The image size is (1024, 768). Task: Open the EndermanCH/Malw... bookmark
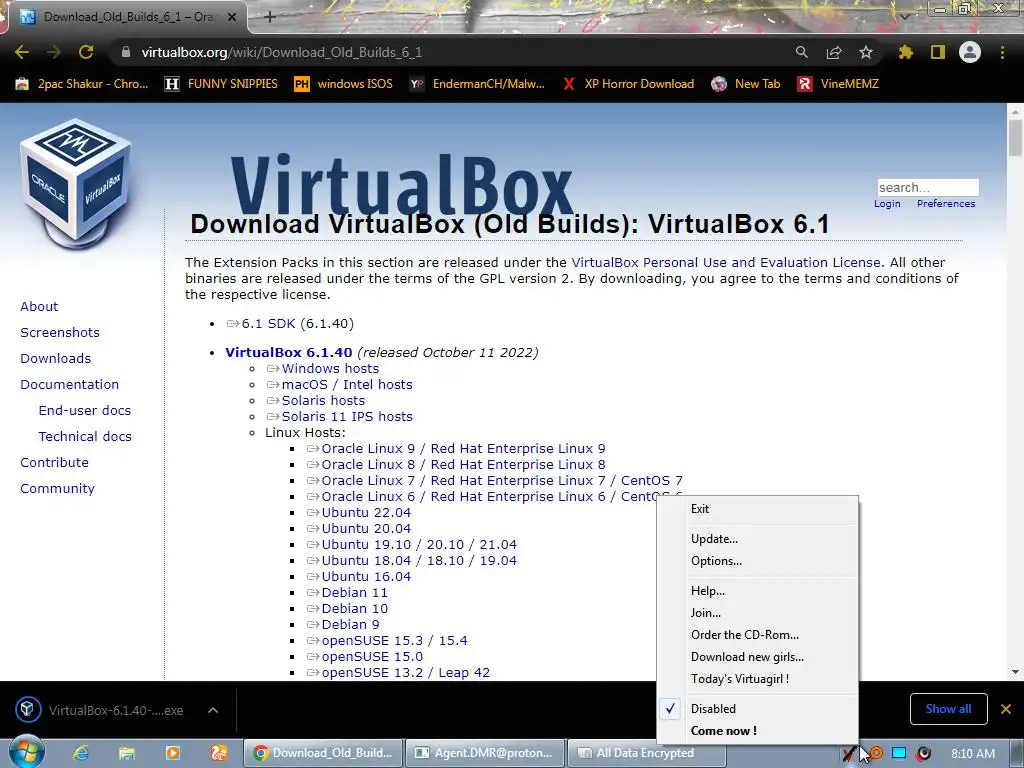(x=477, y=84)
